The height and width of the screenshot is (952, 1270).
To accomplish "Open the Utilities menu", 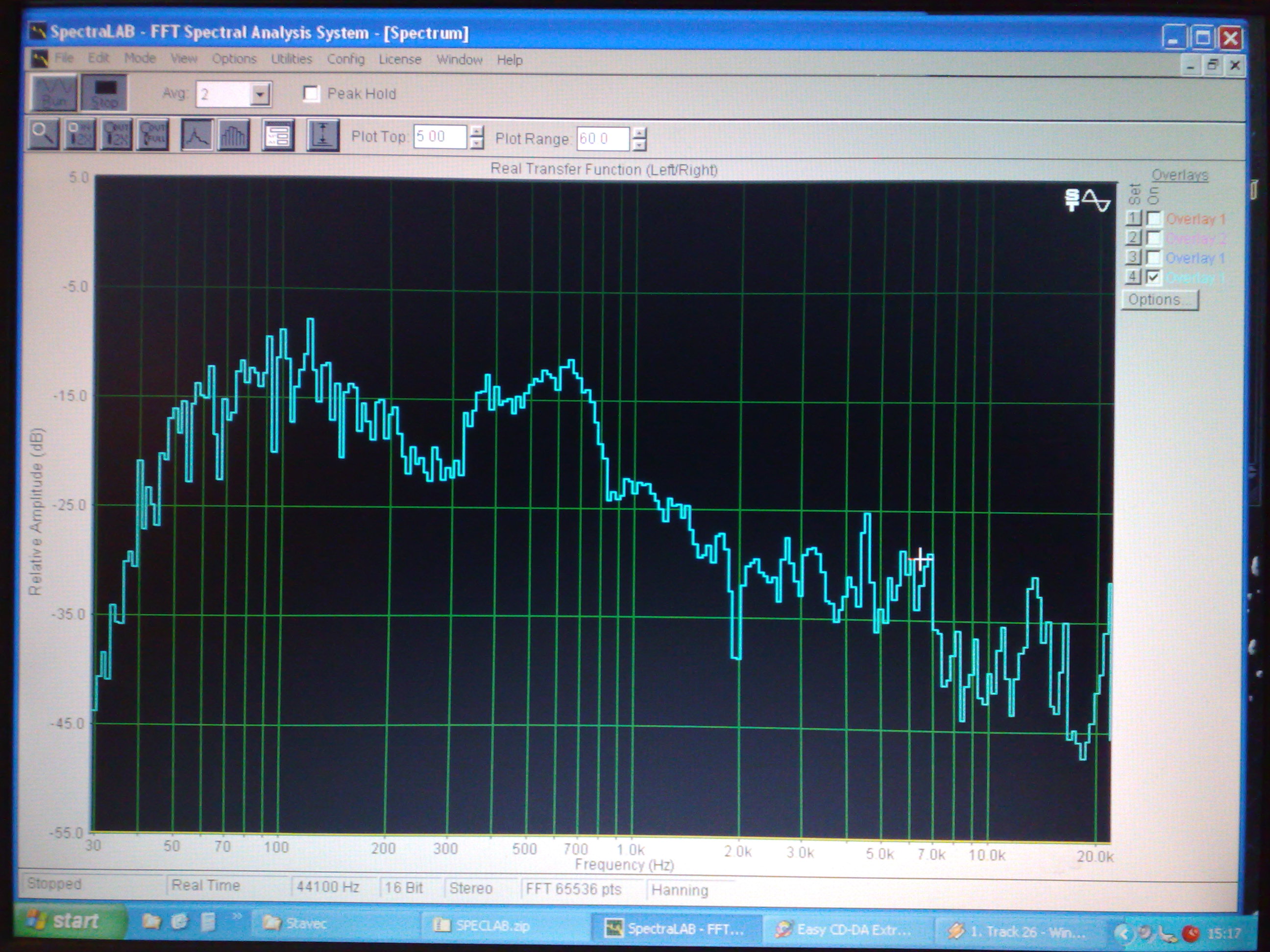I will [291, 59].
